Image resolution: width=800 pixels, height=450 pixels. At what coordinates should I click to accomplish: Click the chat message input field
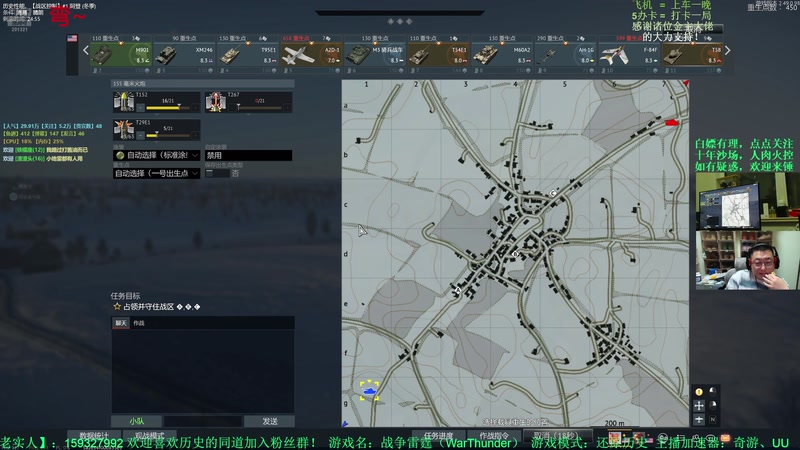point(203,421)
